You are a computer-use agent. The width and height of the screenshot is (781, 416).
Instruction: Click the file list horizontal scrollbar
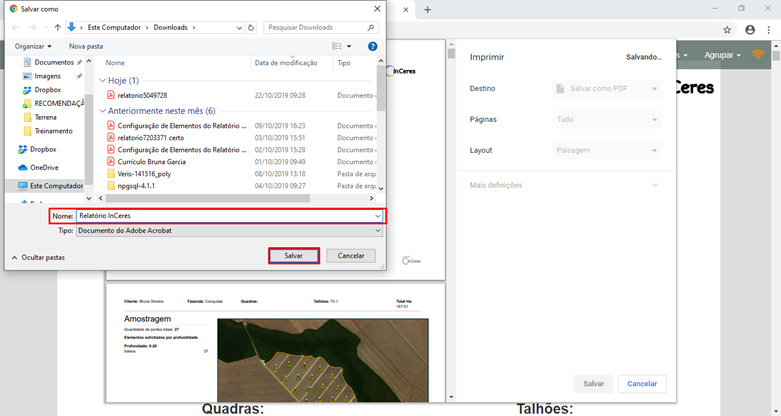pos(207,198)
